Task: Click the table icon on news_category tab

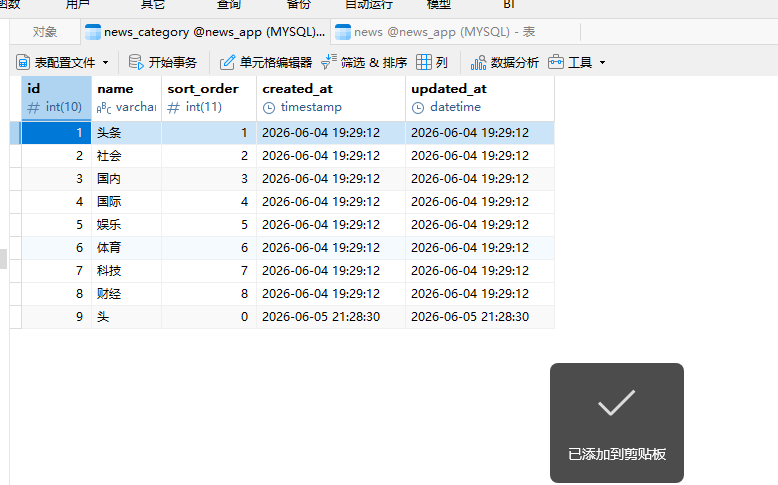Action: tap(93, 32)
